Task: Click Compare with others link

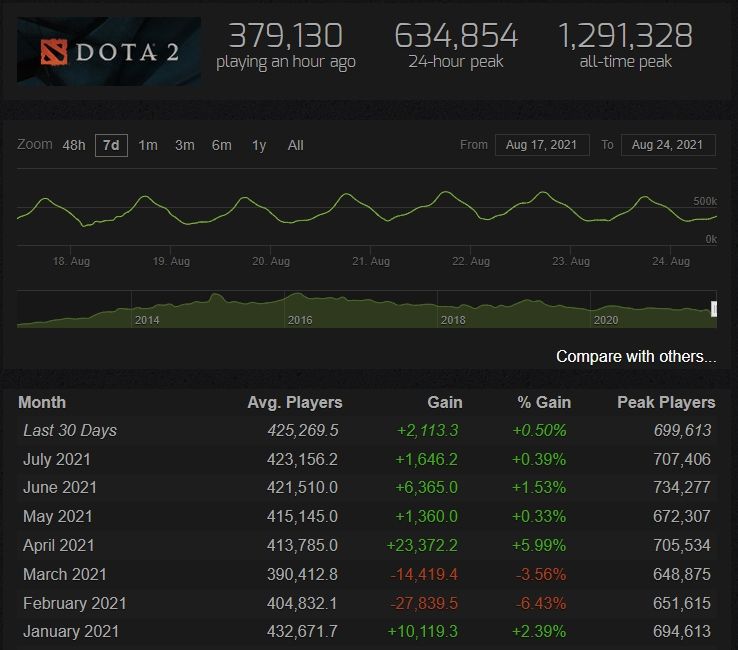Action: tap(636, 356)
